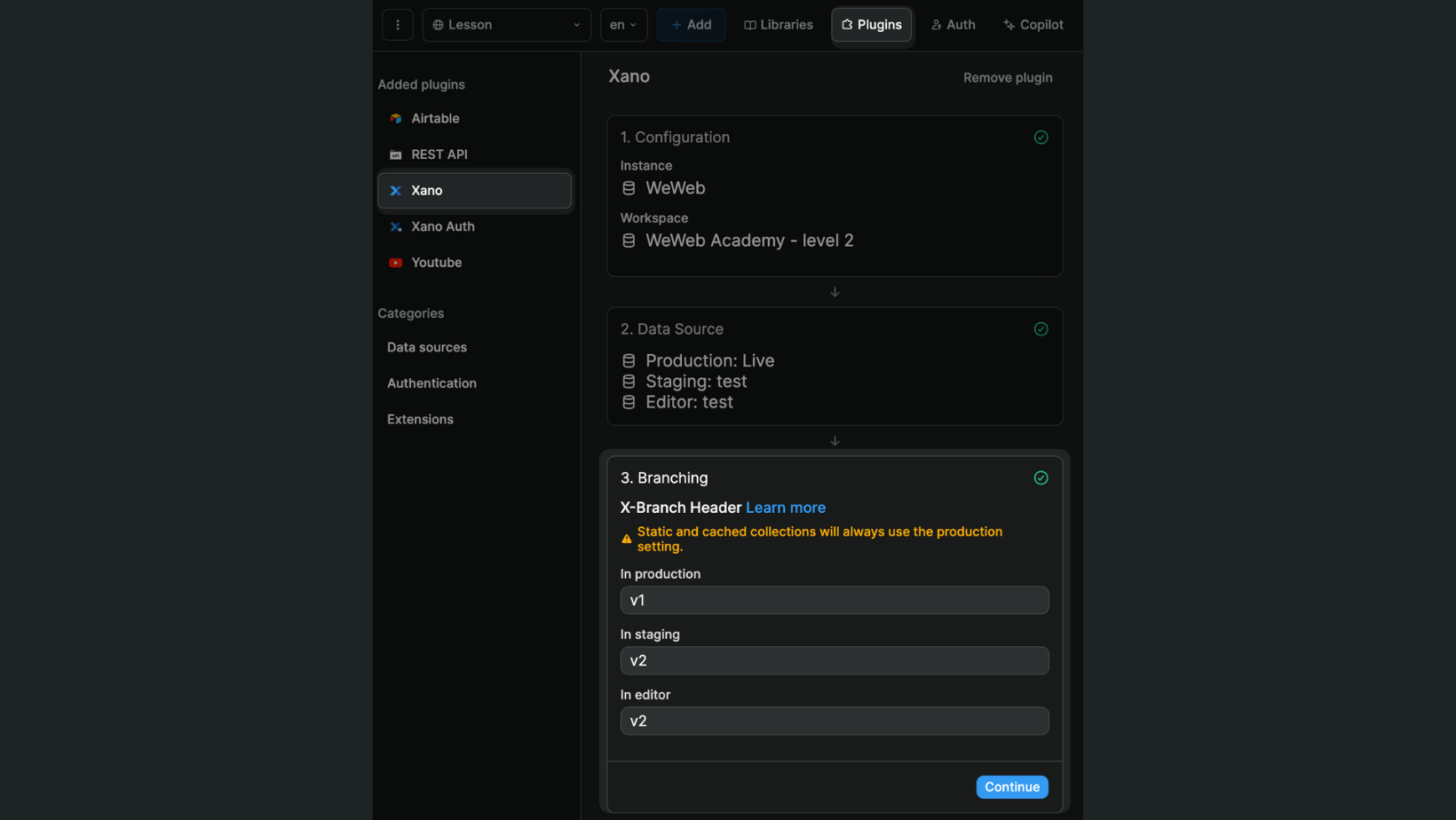Image resolution: width=1456 pixels, height=820 pixels.
Task: Open the language selector showing en
Action: [623, 24]
